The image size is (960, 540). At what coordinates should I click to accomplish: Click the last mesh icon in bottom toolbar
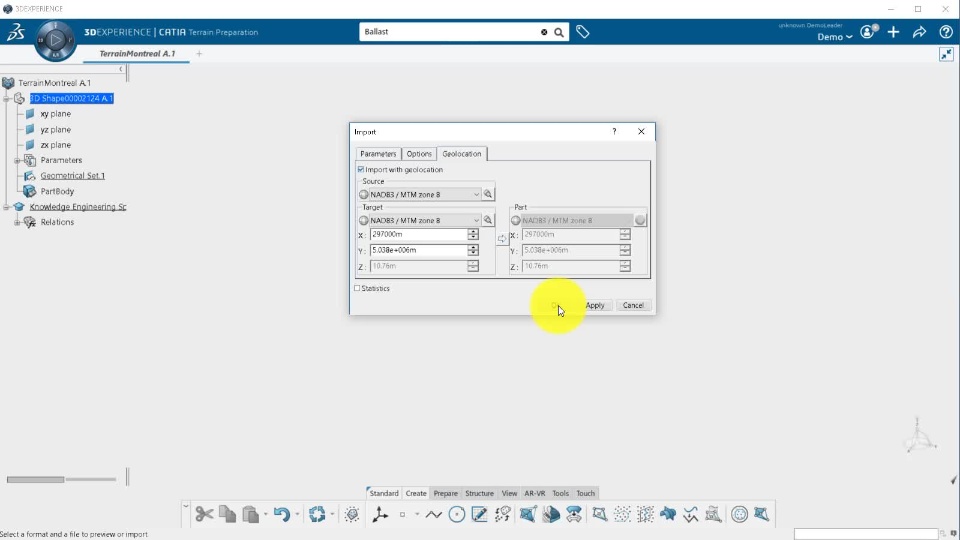click(762, 514)
